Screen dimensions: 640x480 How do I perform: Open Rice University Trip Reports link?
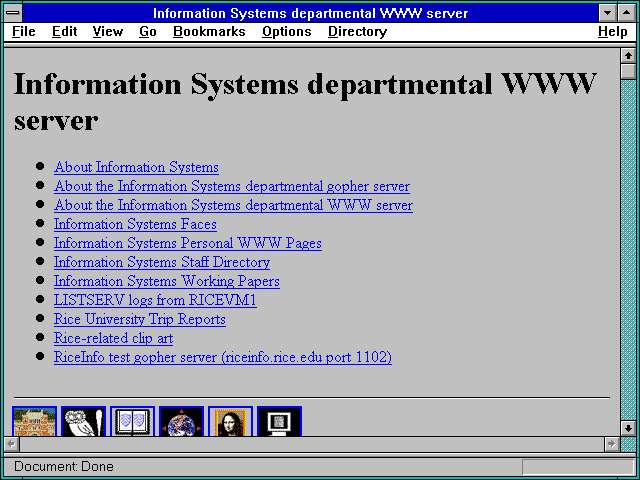pyautogui.click(x=140, y=320)
